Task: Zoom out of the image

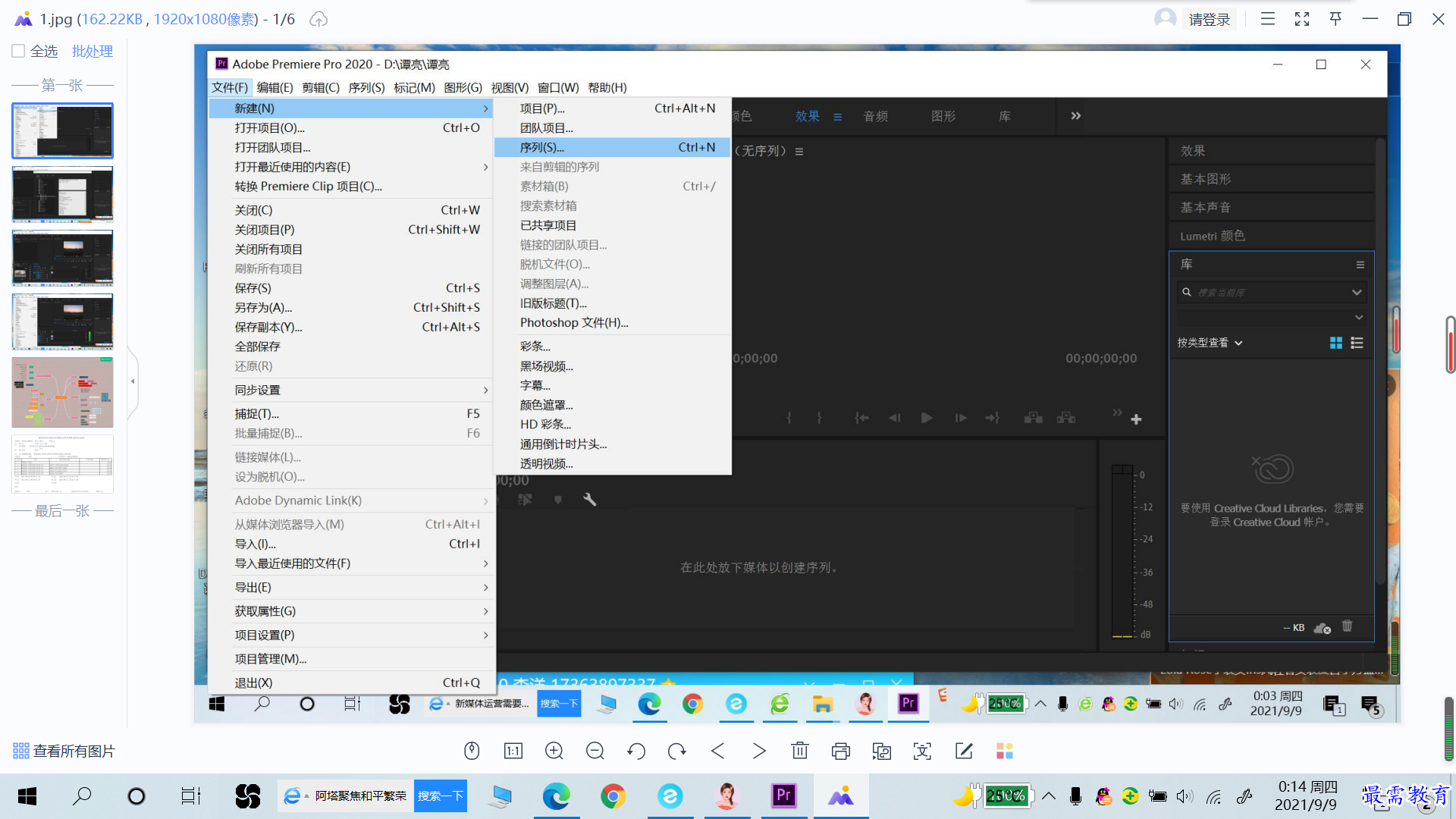Action: tap(595, 751)
